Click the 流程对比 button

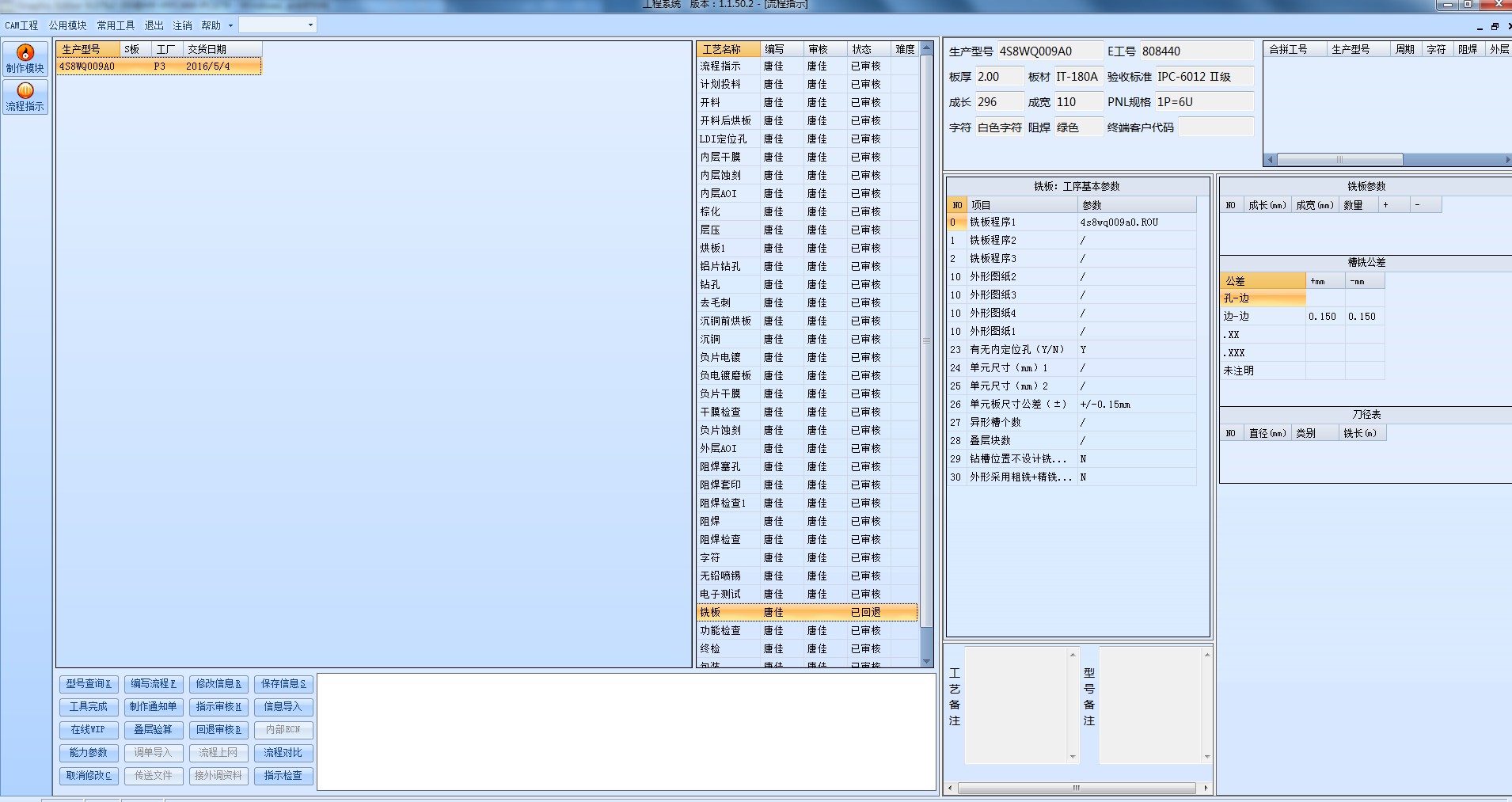(x=283, y=753)
